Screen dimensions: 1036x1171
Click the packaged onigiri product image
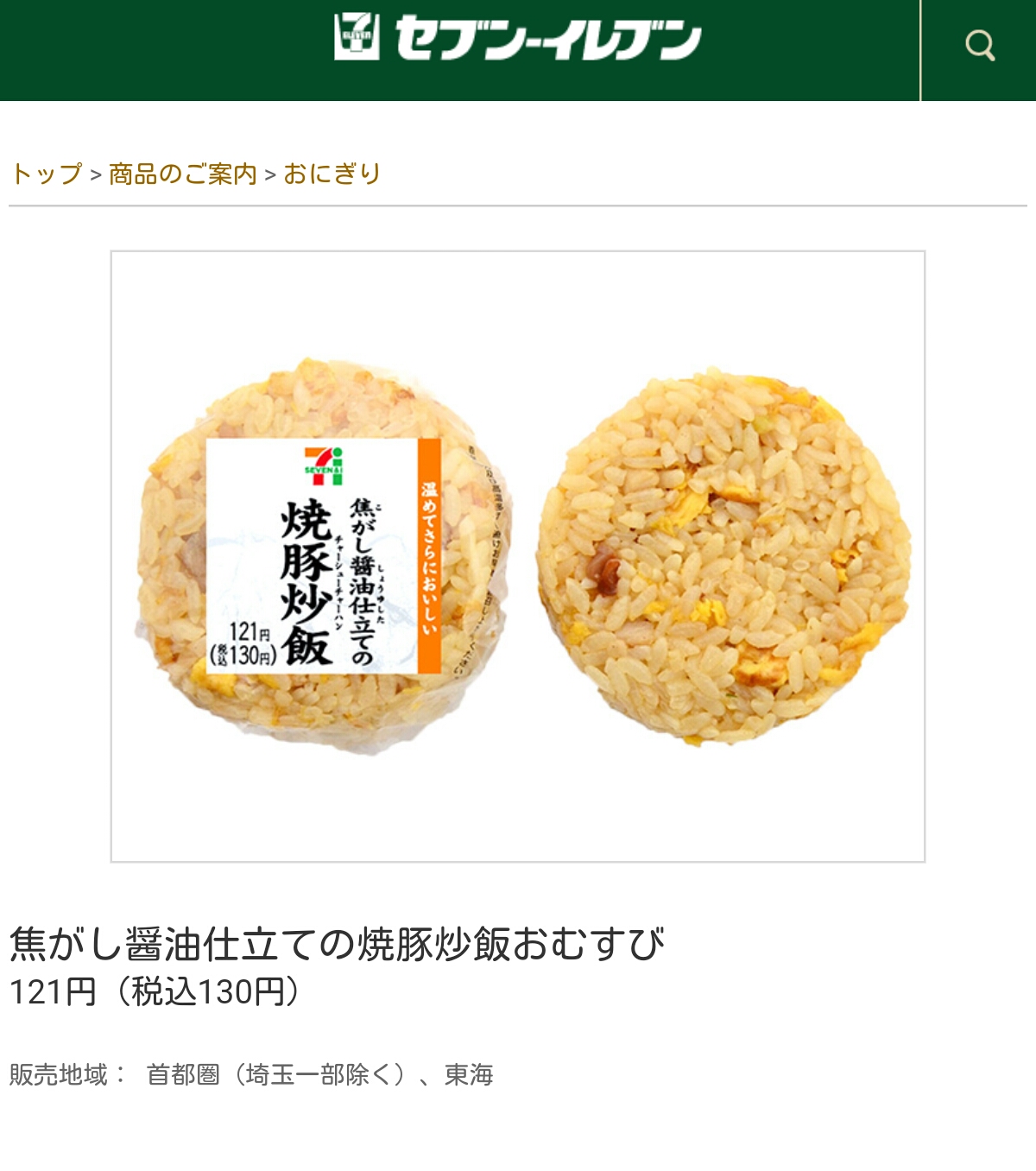tap(324, 556)
